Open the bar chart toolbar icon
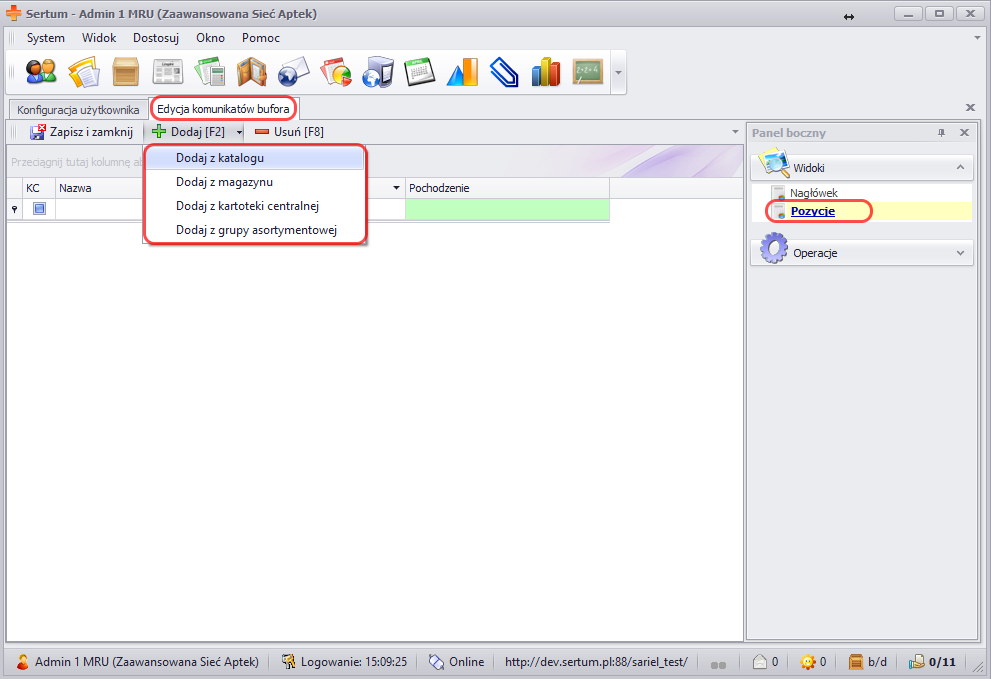Screen dimensions: 991x679 546,72
